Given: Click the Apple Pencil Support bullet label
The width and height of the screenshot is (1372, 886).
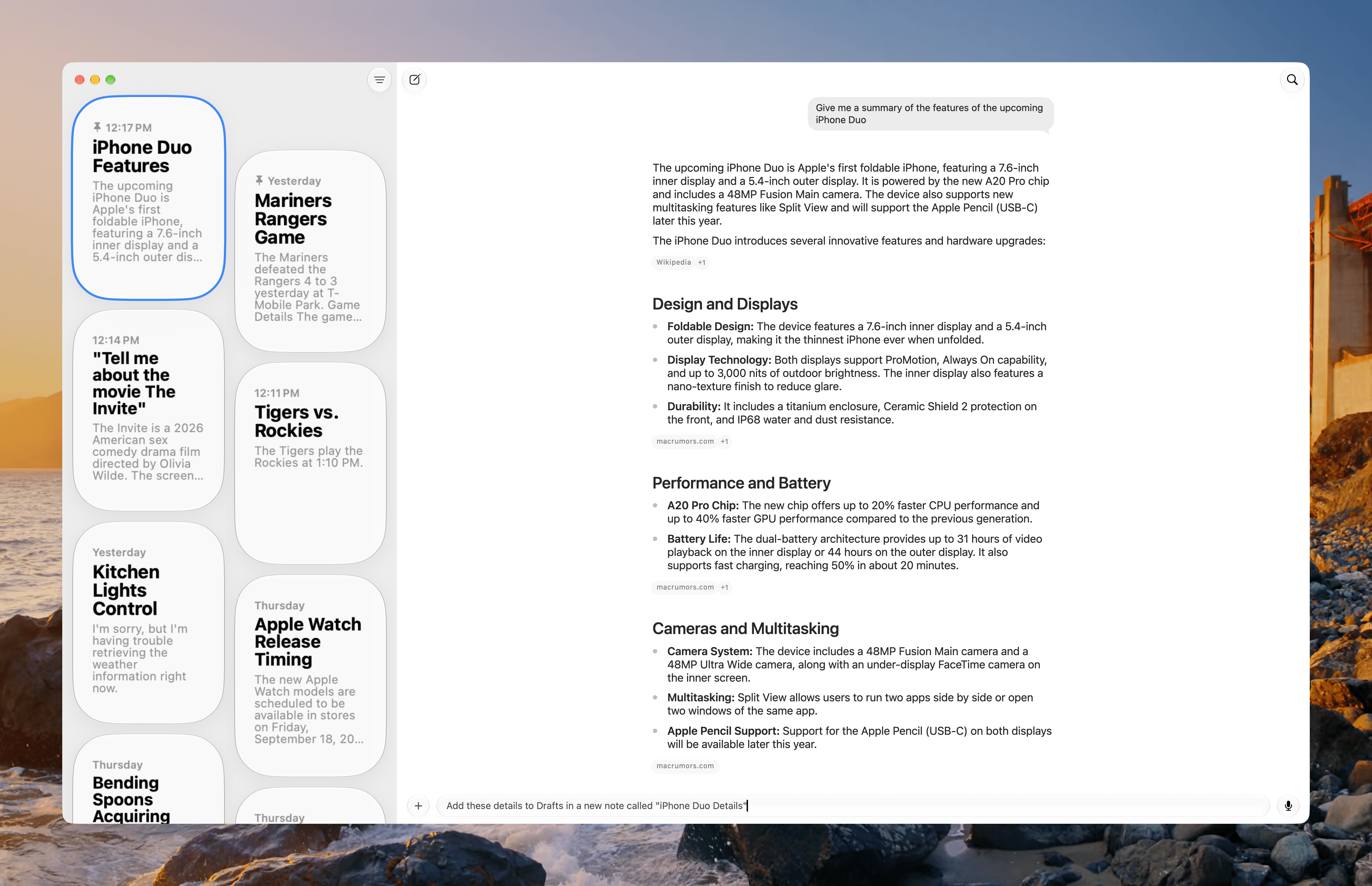Looking at the screenshot, I should 724,731.
